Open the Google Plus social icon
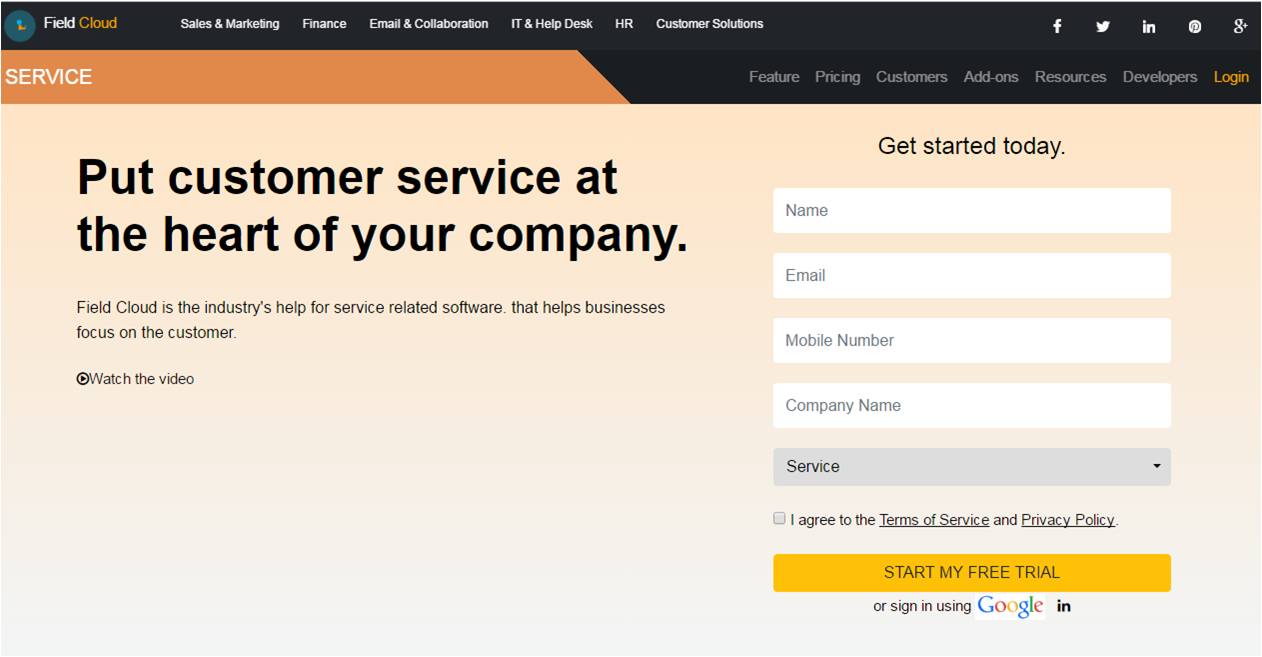 [x=1240, y=27]
